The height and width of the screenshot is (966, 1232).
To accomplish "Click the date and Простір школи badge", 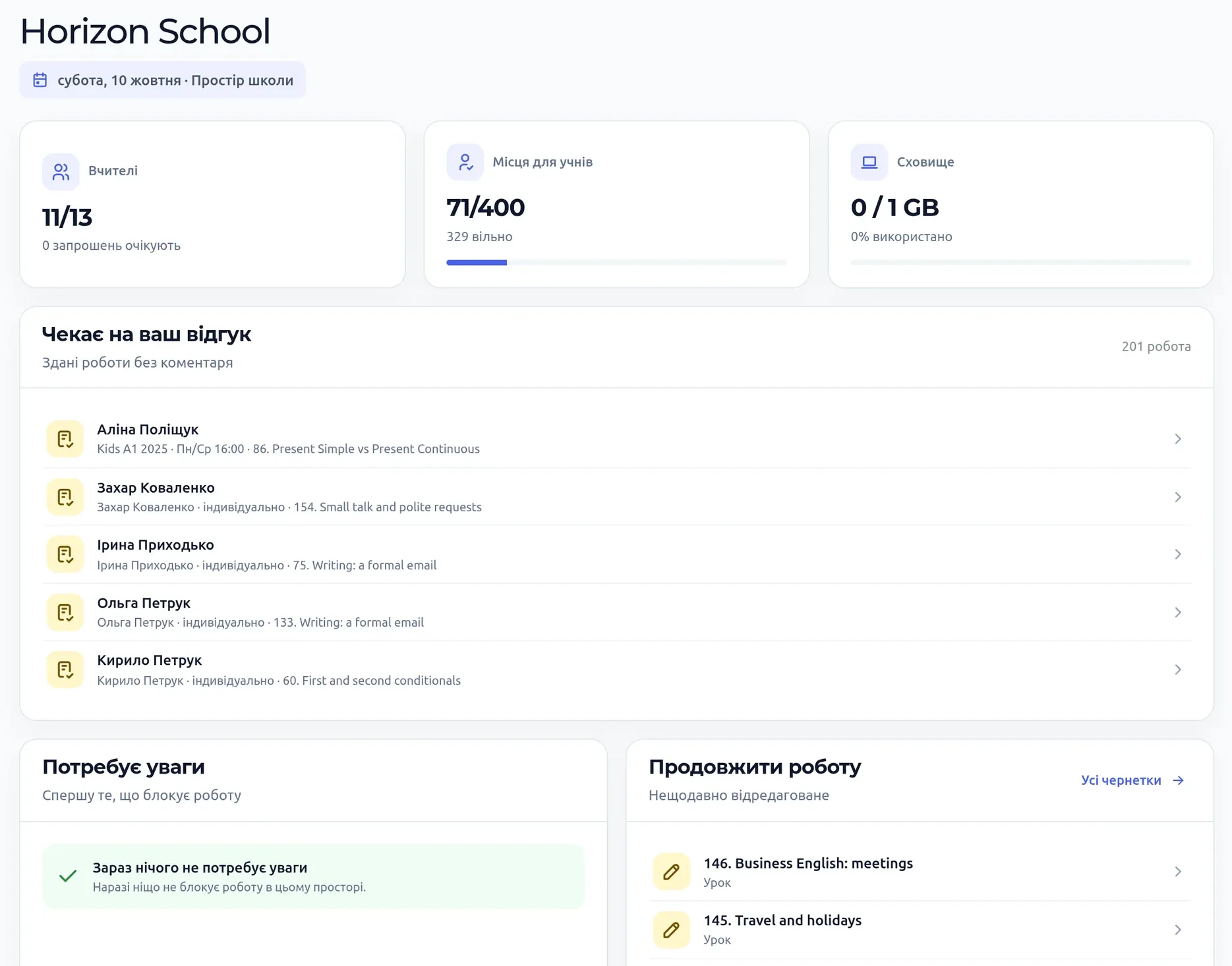I will [163, 80].
